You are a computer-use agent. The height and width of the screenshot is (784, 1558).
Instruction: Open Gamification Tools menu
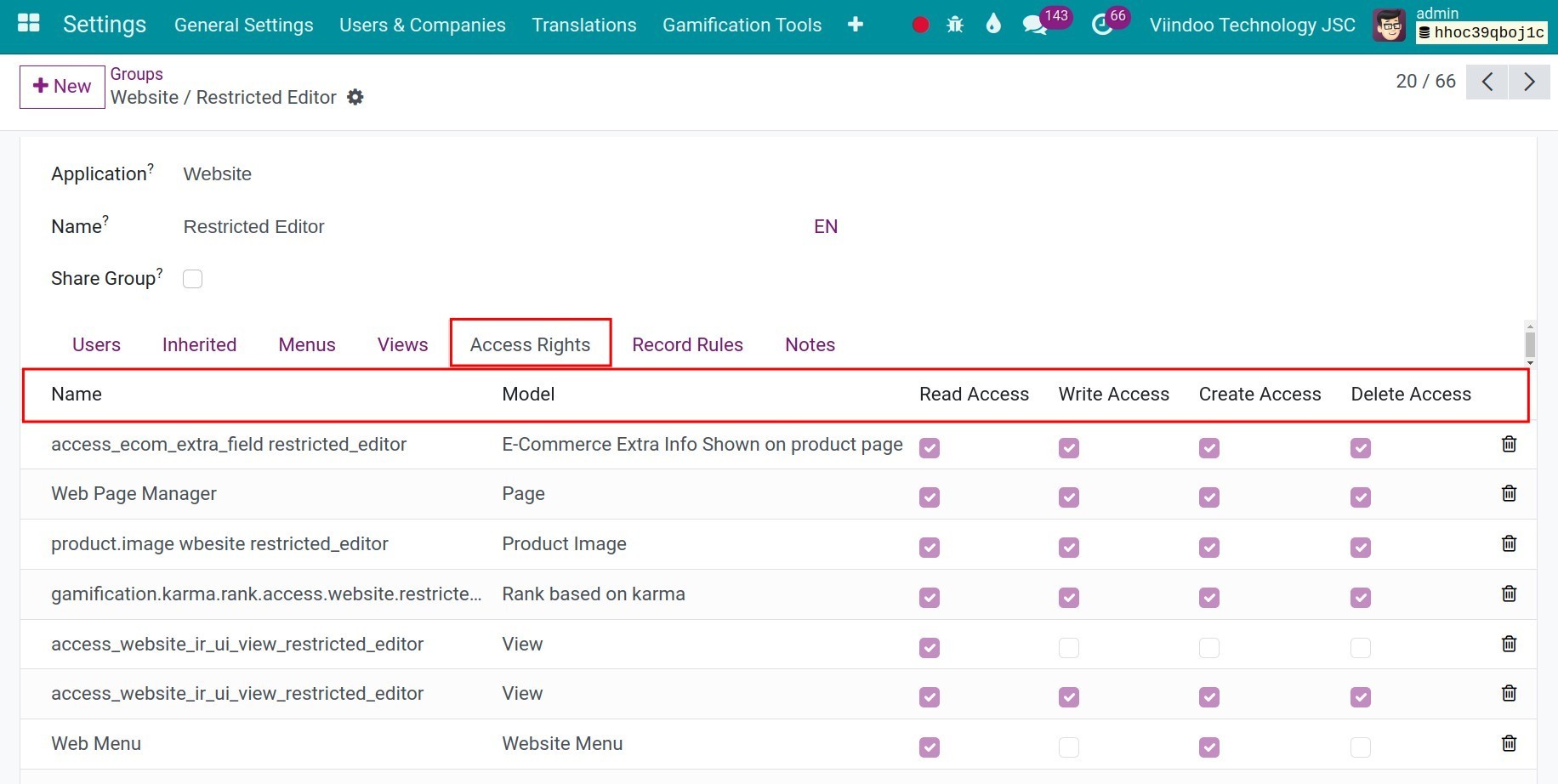pos(742,25)
